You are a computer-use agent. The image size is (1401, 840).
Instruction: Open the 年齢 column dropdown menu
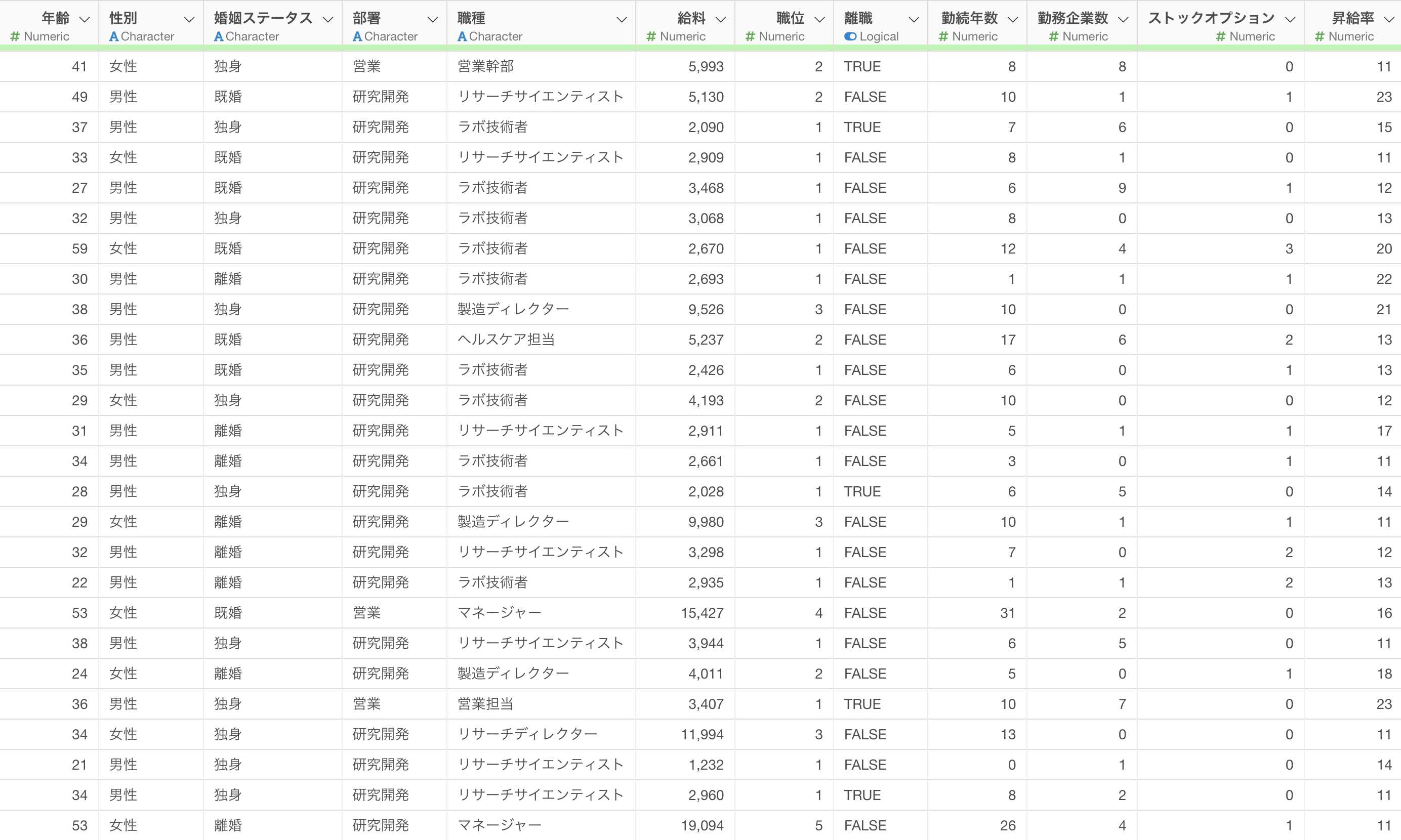[85, 19]
